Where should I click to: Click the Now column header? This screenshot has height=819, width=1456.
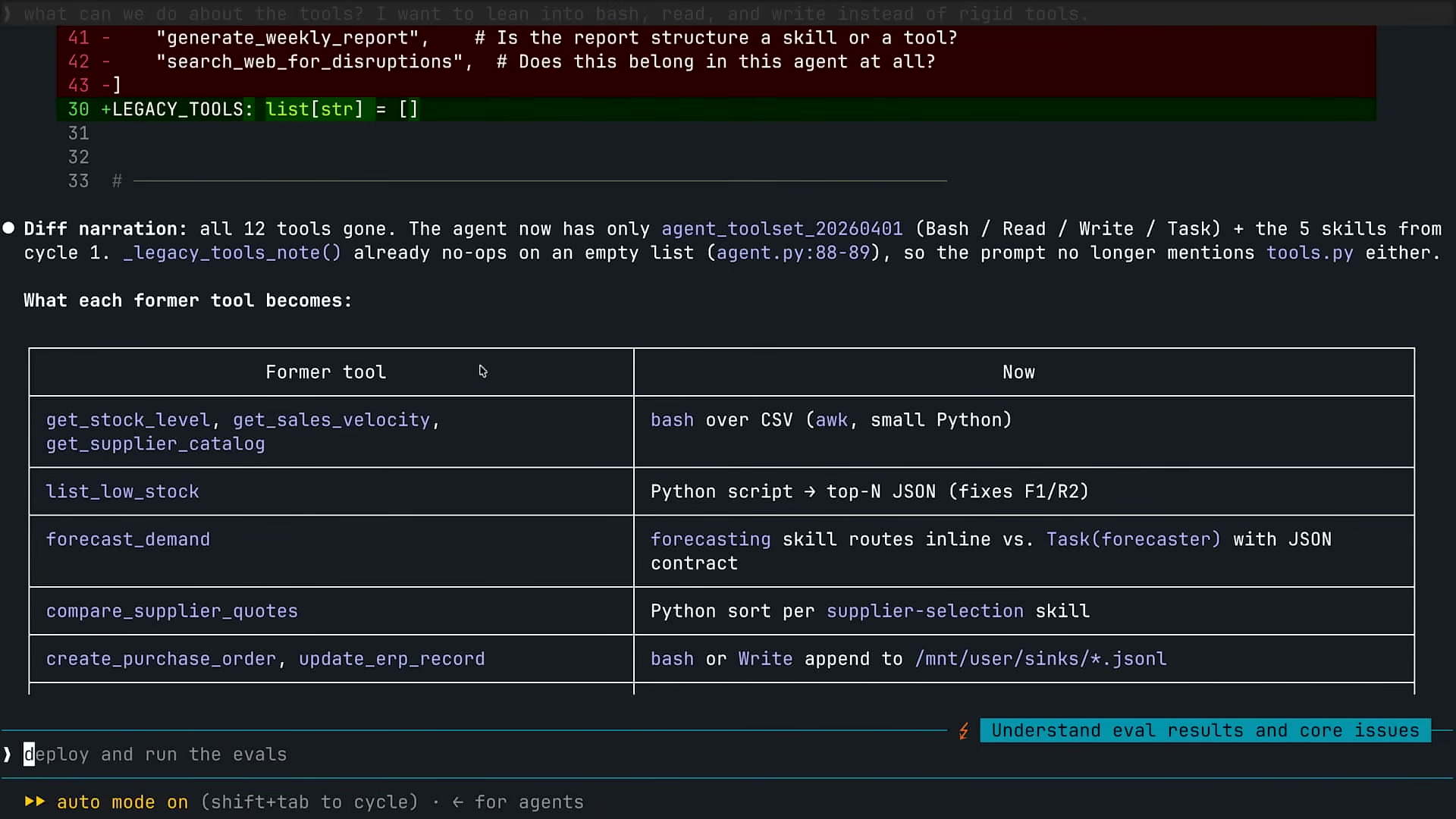1018,372
